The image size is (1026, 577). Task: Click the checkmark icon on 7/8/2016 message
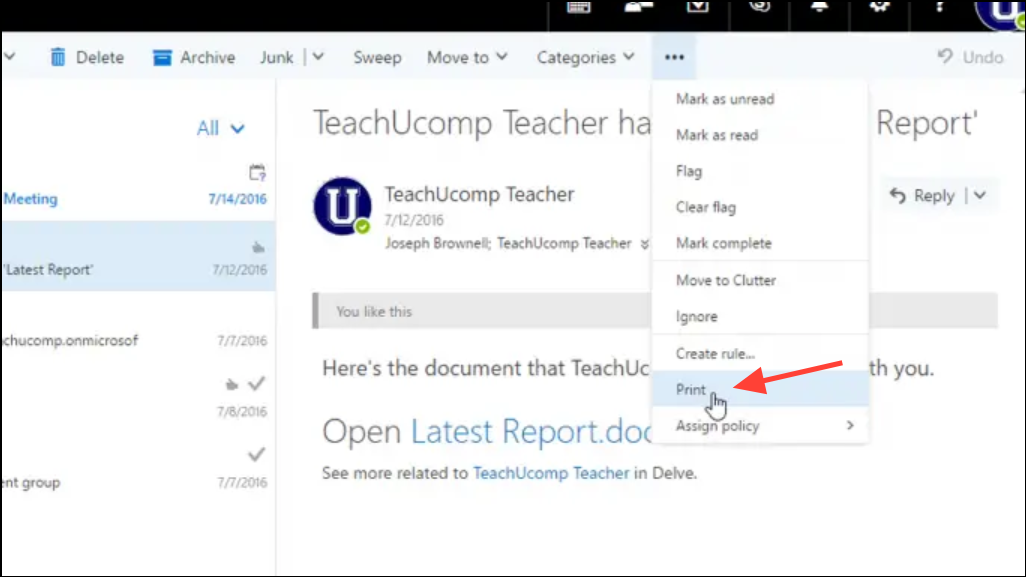click(x=256, y=383)
